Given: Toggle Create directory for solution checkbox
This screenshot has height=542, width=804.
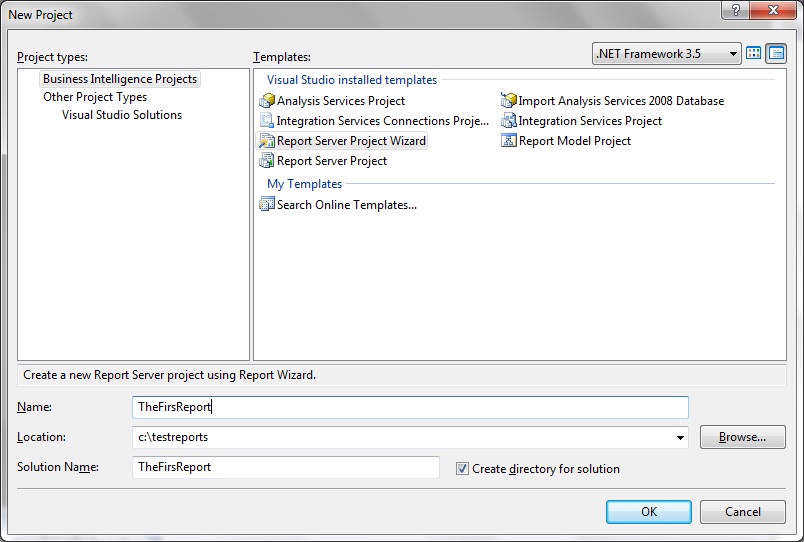Looking at the screenshot, I should click(x=462, y=468).
